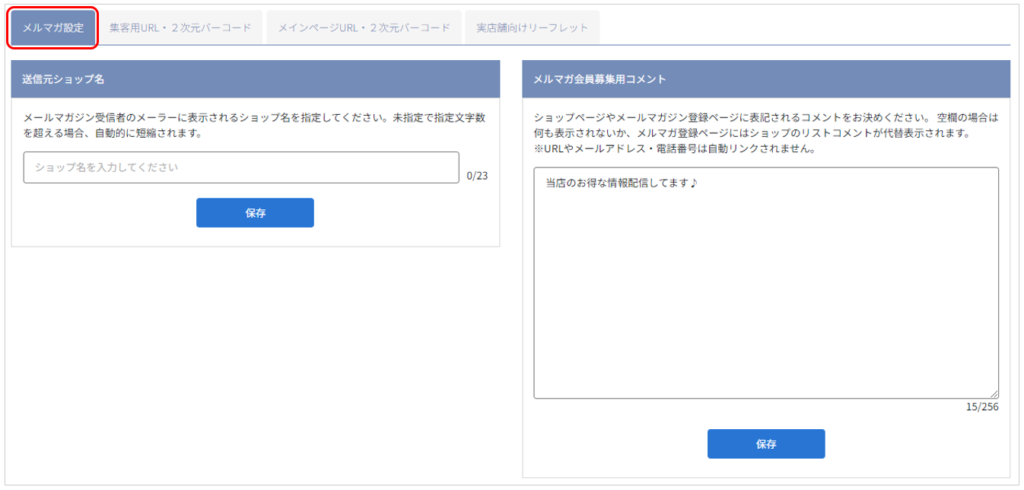Click the 15/256 character counter
1024x490 pixels.
coord(982,407)
